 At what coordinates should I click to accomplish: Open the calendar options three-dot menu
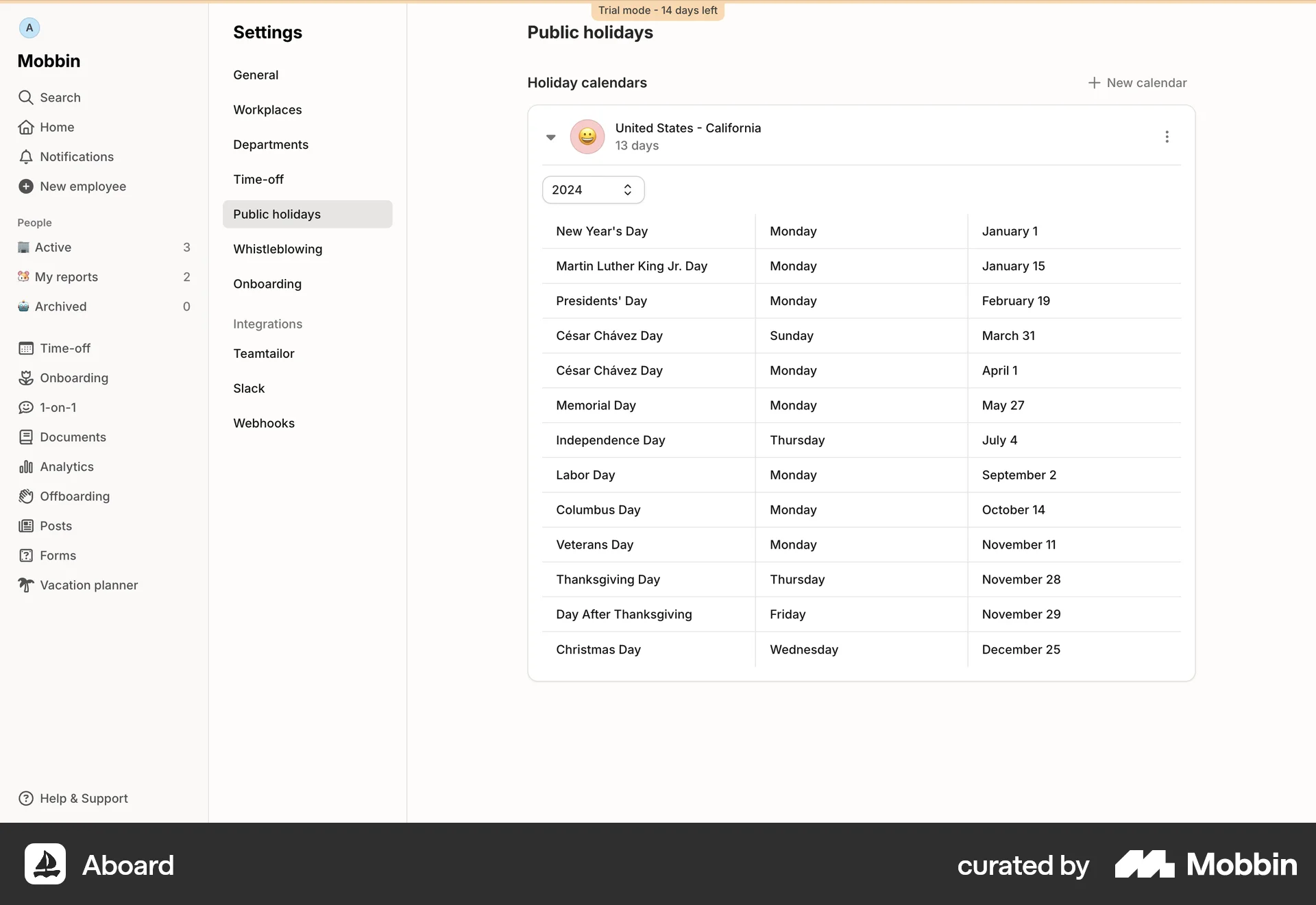coord(1166,136)
